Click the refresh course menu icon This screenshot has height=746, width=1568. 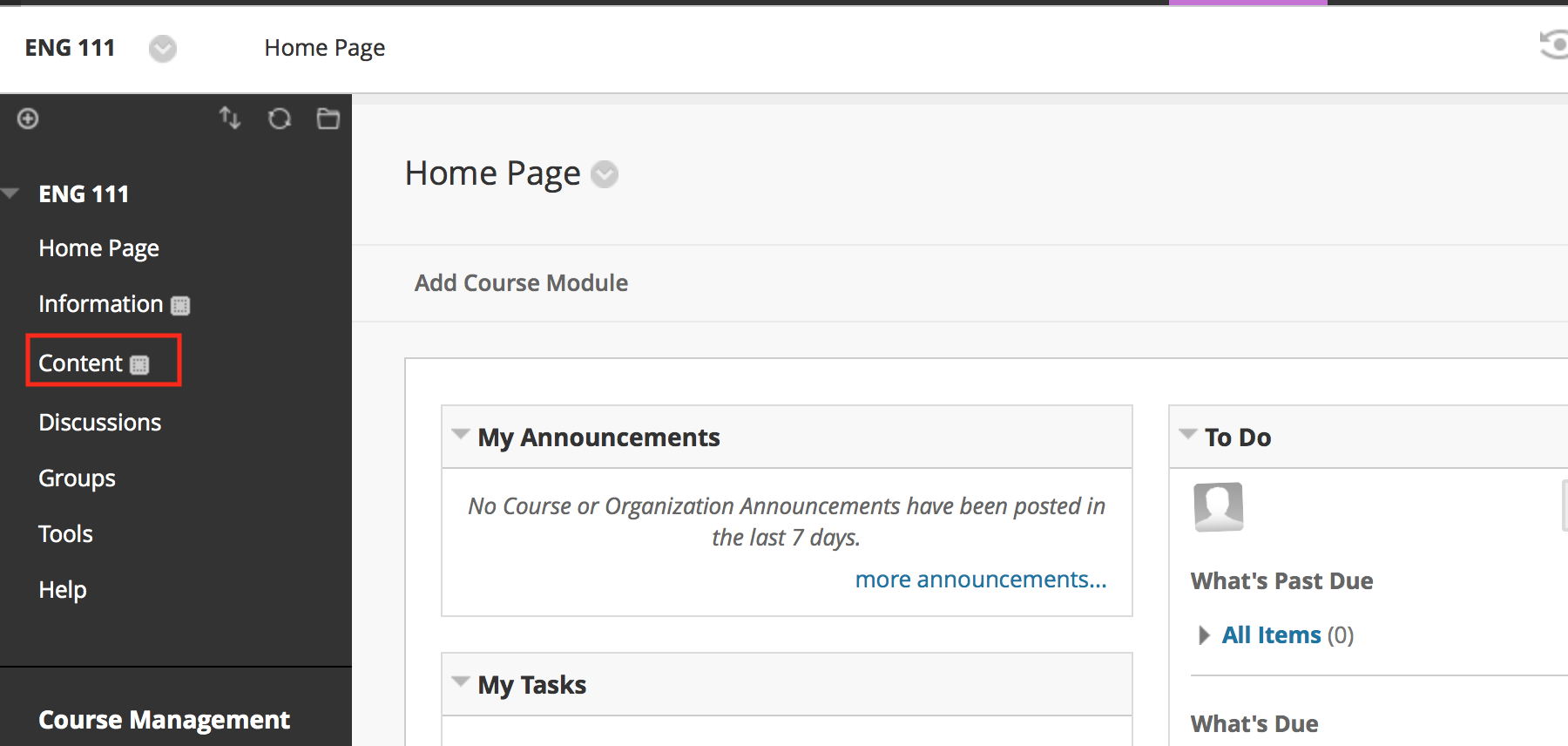coord(280,119)
